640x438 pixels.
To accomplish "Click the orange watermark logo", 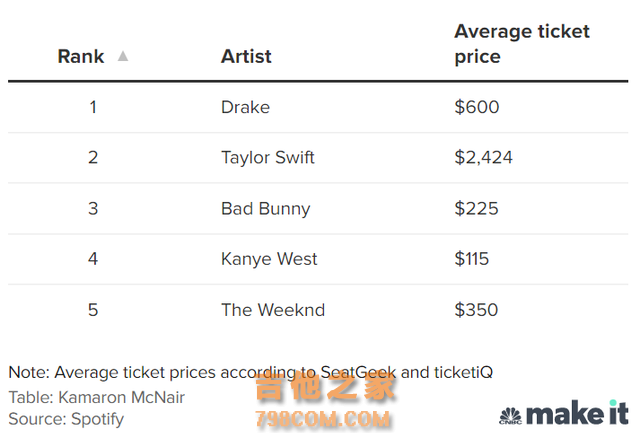I will [x=325, y=387].
